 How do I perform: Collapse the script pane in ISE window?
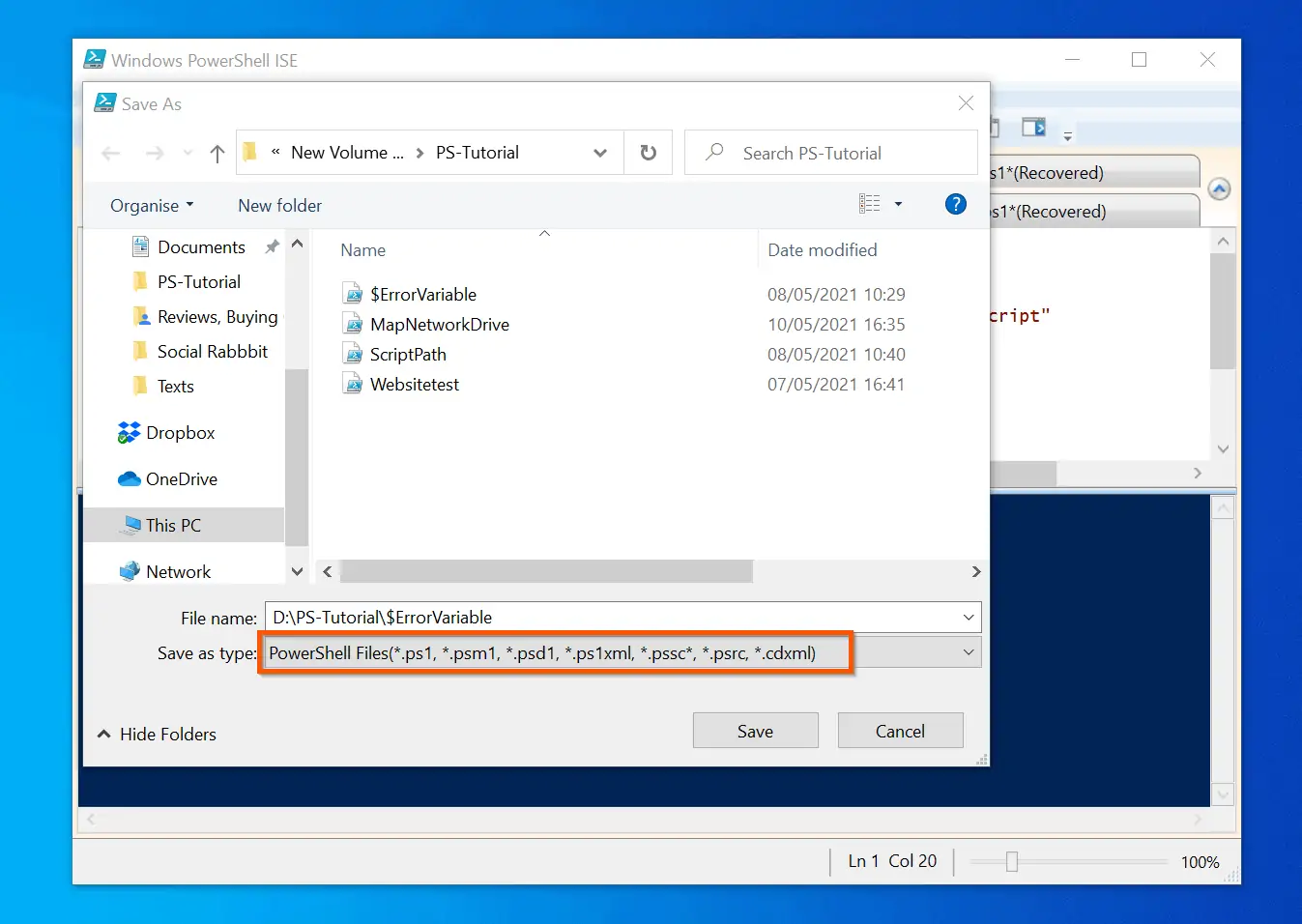click(x=1220, y=189)
